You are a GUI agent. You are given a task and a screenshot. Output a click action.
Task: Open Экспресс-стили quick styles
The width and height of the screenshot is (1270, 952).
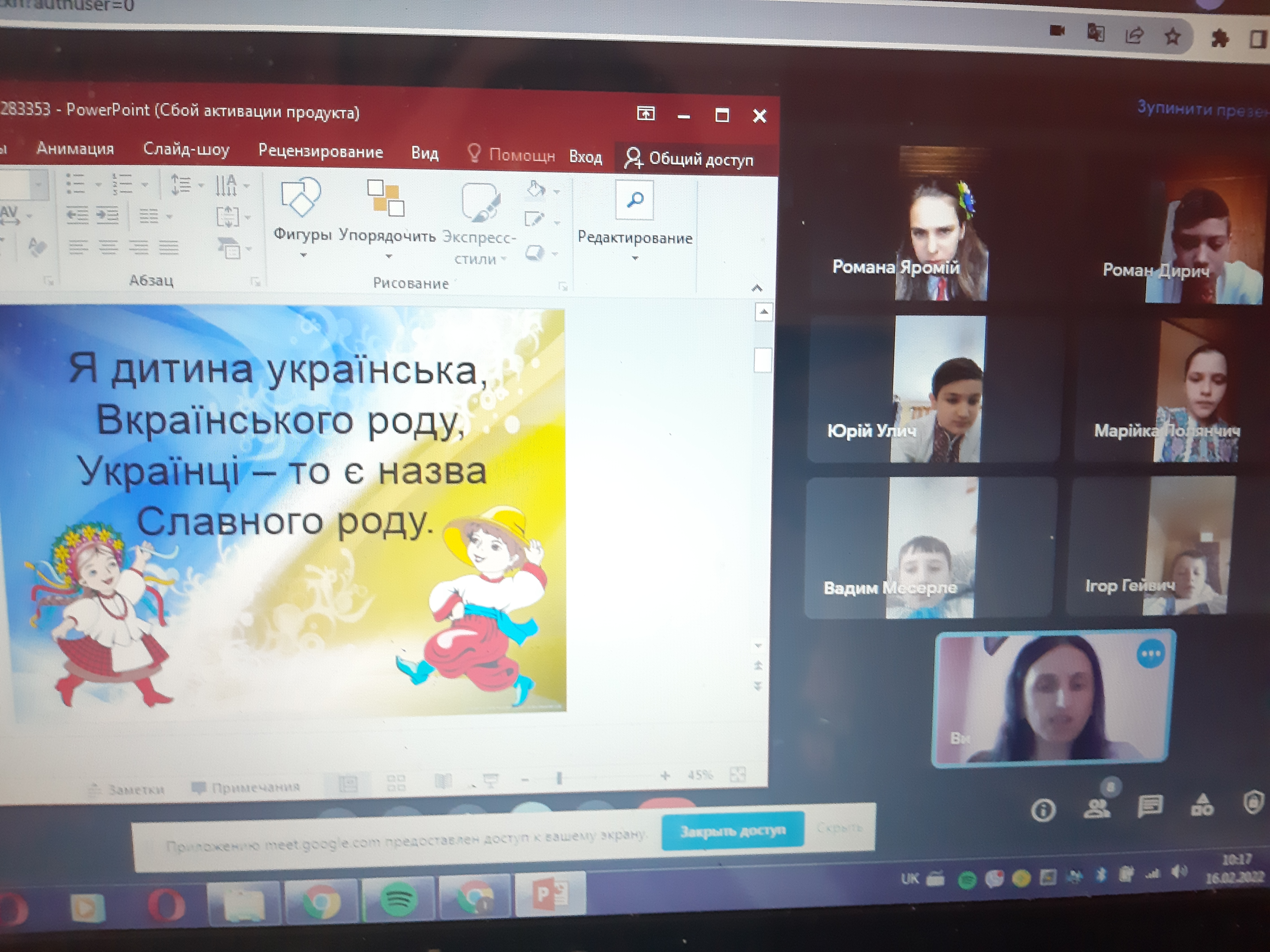(x=479, y=224)
